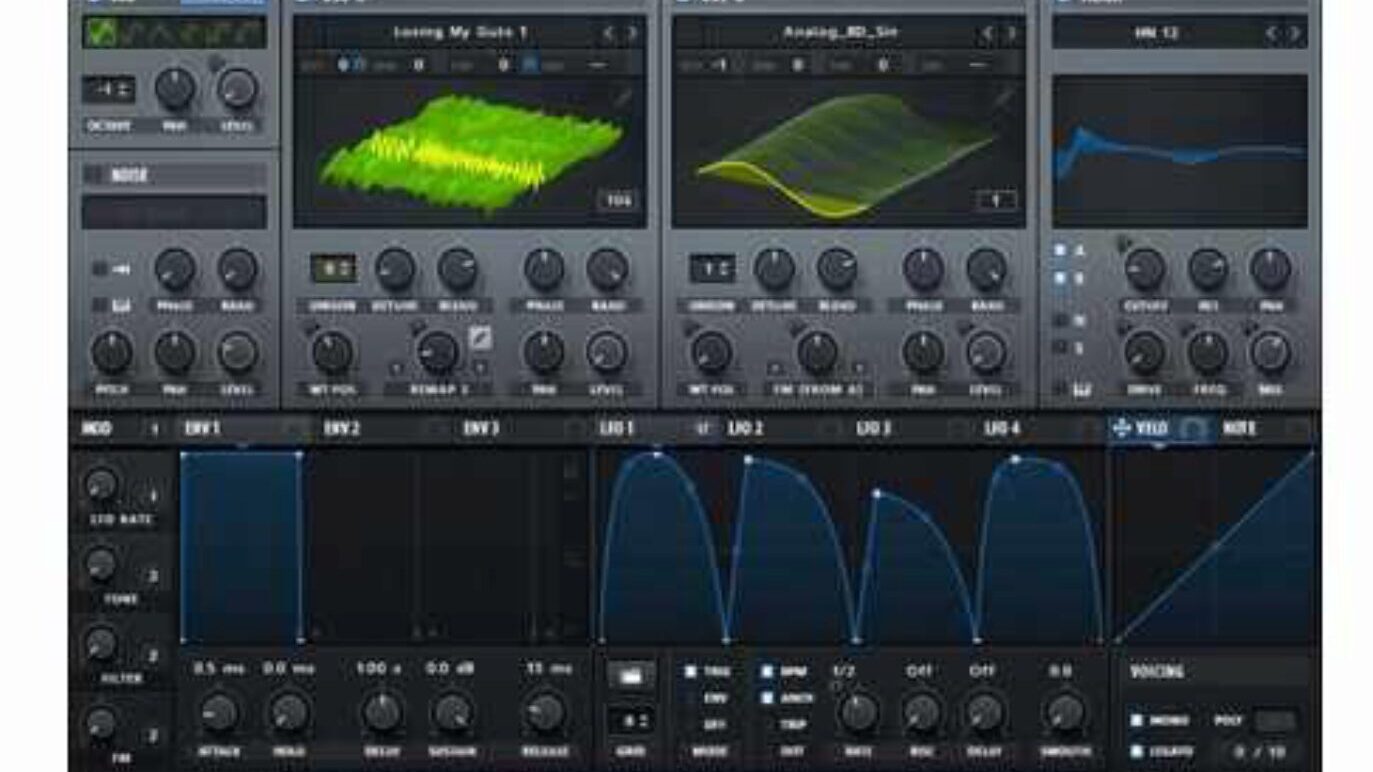Click the LFO GRID size number box
Screen dimensions: 1373x772
click(x=631, y=719)
